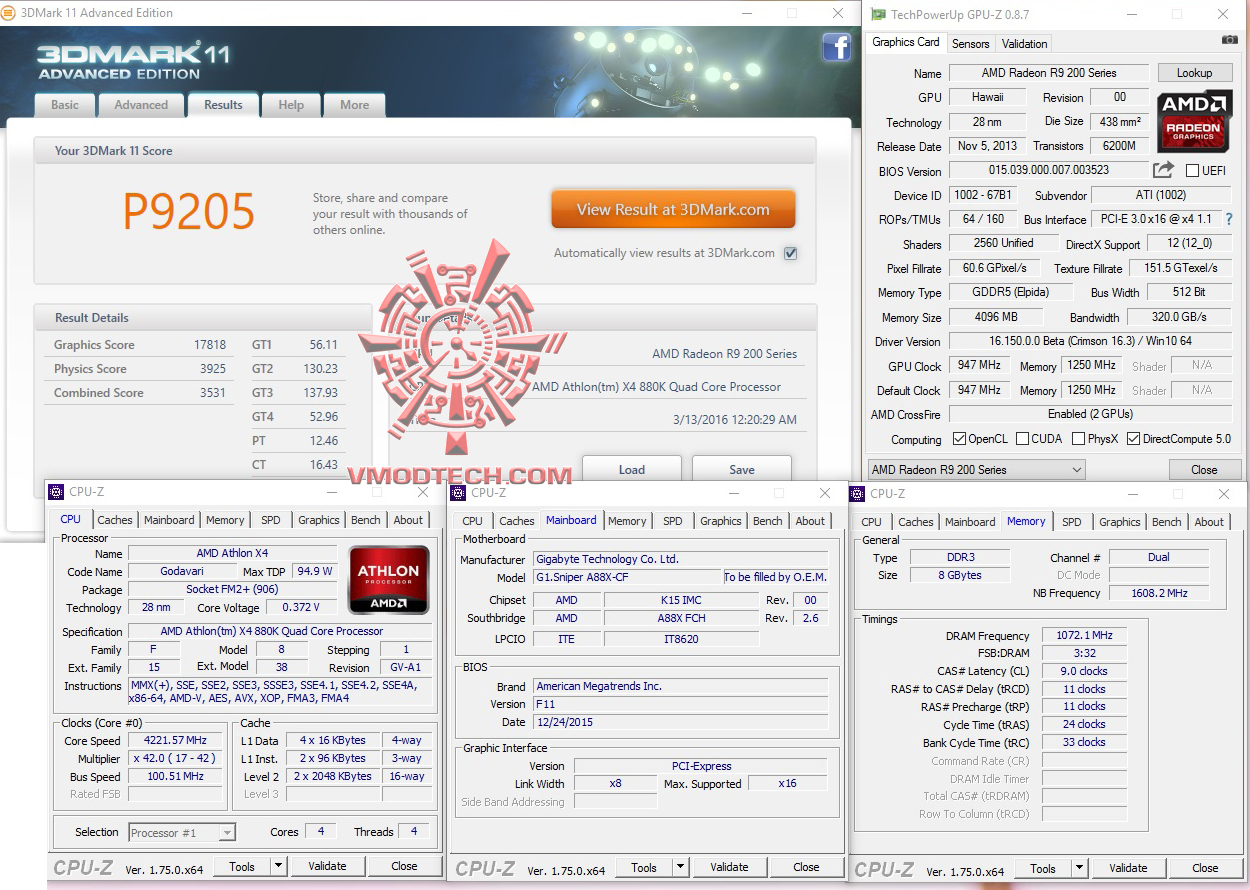1250x890 pixels.
Task: Open the Advanced tab in 3DMark 11
Action: [141, 105]
